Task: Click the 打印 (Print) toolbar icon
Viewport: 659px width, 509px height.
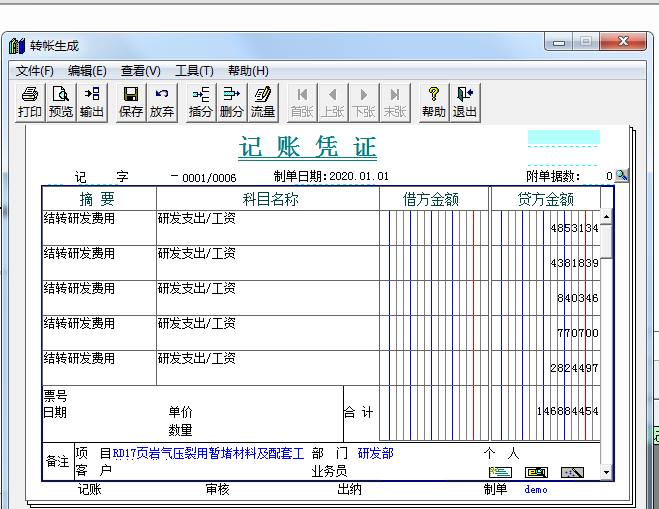Action: 30,103
